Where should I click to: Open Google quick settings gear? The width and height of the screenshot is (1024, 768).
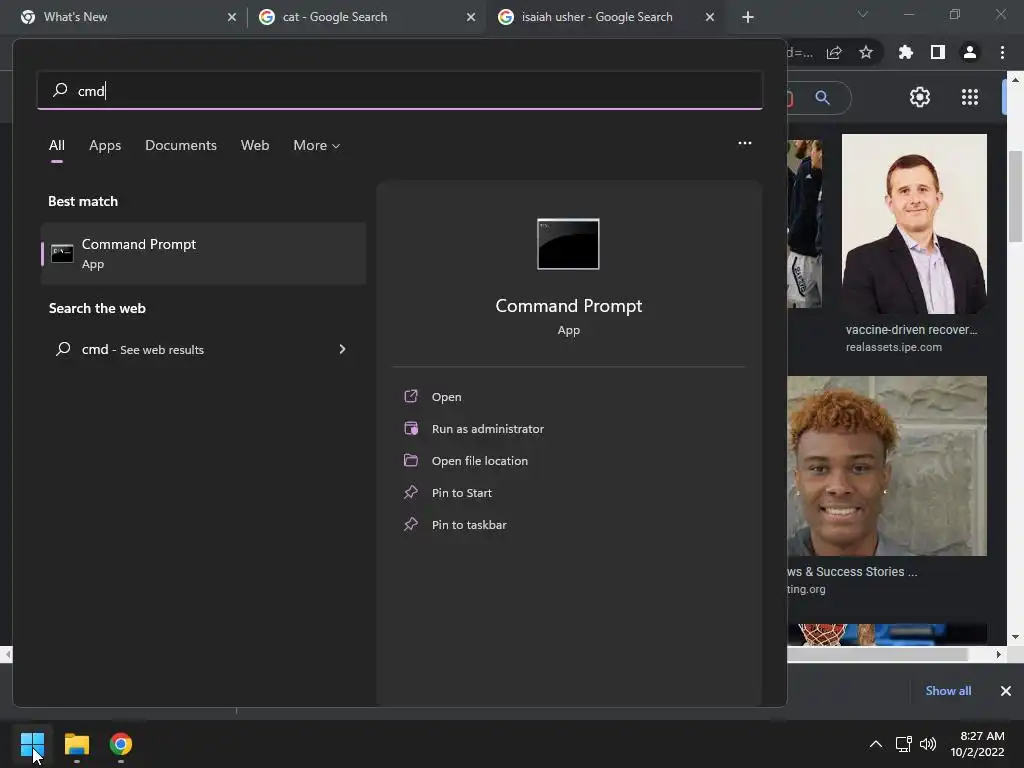(920, 97)
